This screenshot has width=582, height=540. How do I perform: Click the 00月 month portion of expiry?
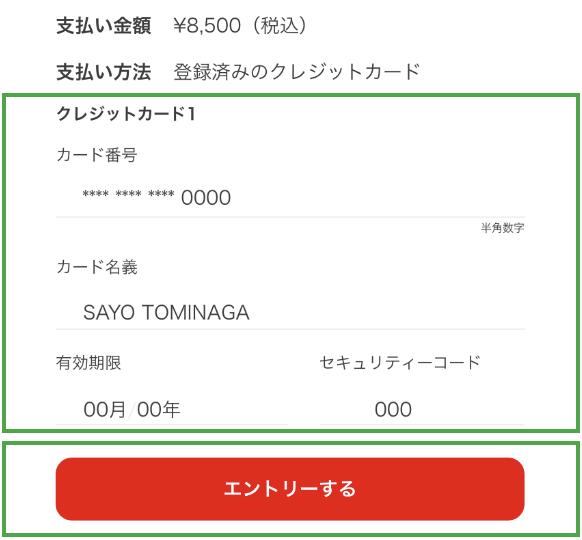(105, 410)
